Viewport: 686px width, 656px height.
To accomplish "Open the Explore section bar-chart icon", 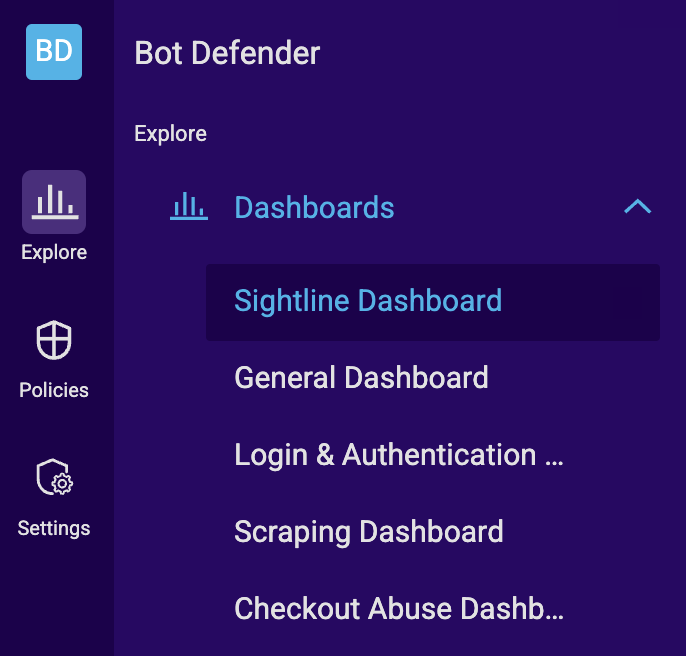I will [54, 202].
